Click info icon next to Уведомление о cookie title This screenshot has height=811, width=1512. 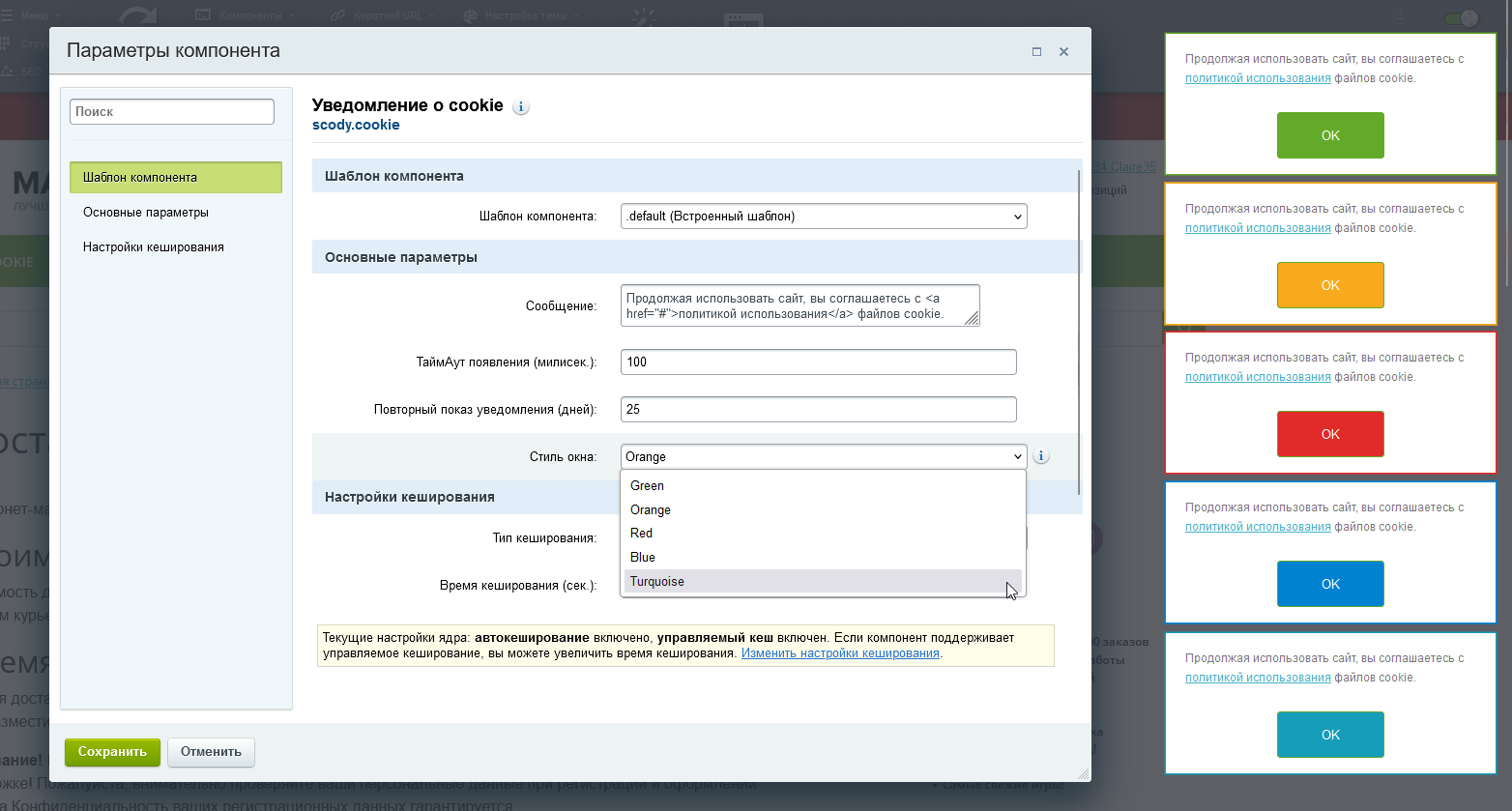click(x=521, y=107)
